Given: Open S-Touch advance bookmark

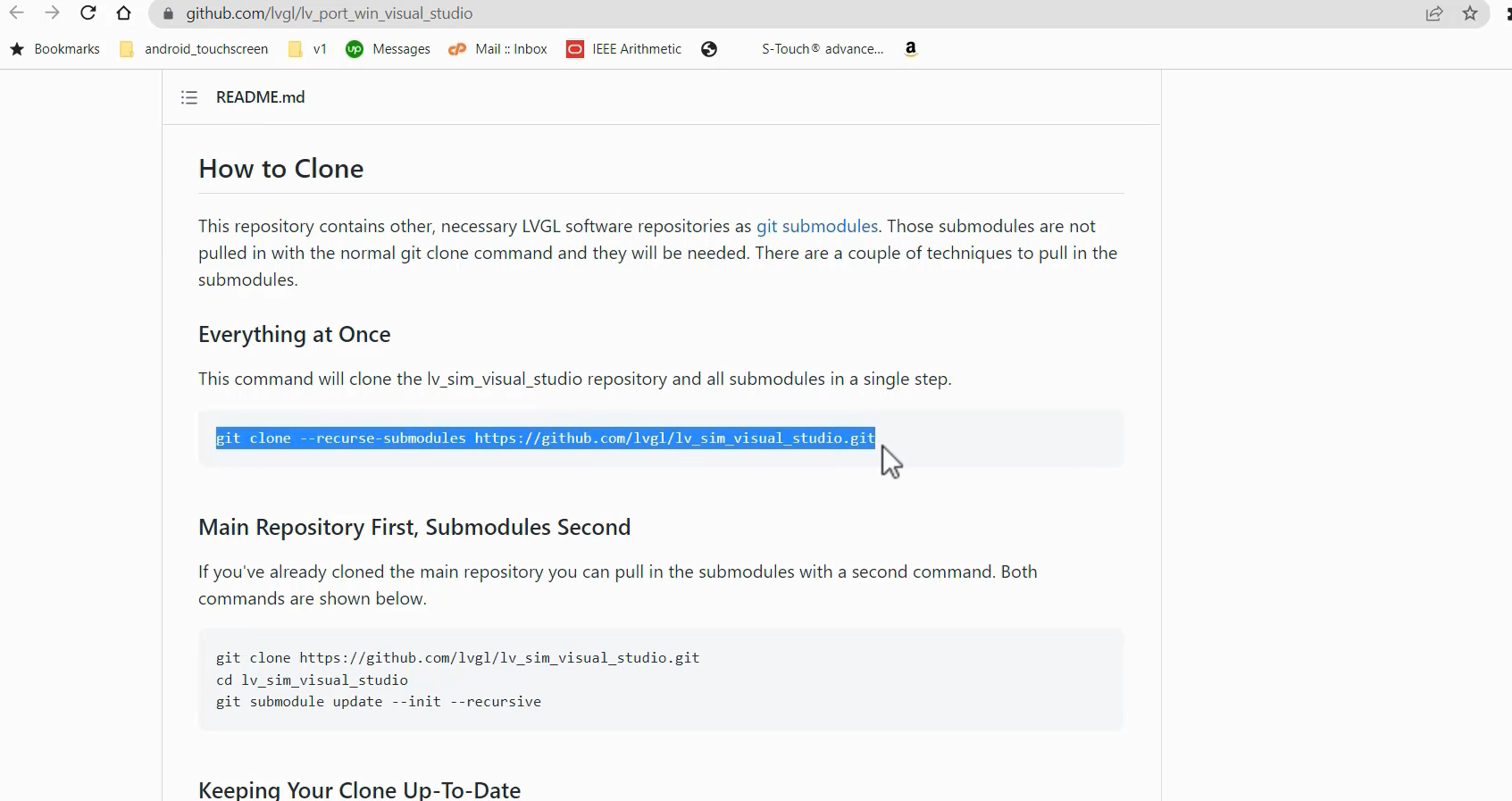Looking at the screenshot, I should [822, 49].
